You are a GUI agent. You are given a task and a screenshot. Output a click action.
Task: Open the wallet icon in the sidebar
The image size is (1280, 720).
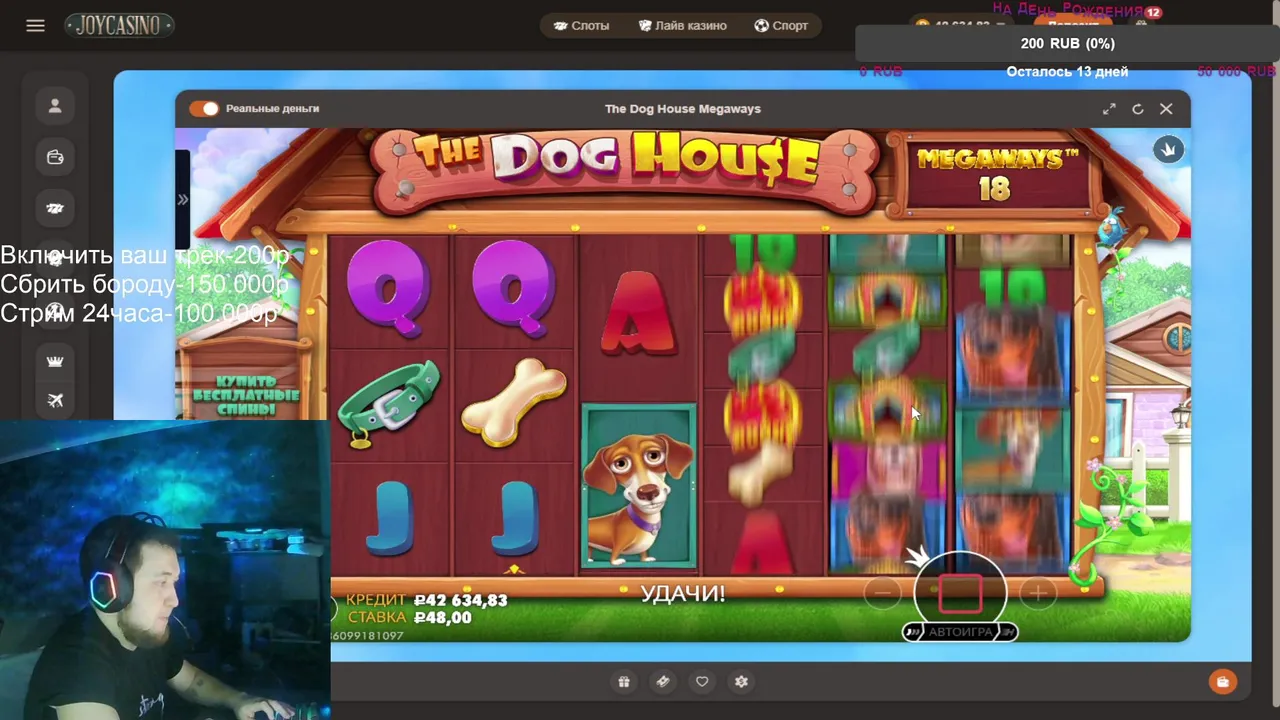click(x=55, y=157)
